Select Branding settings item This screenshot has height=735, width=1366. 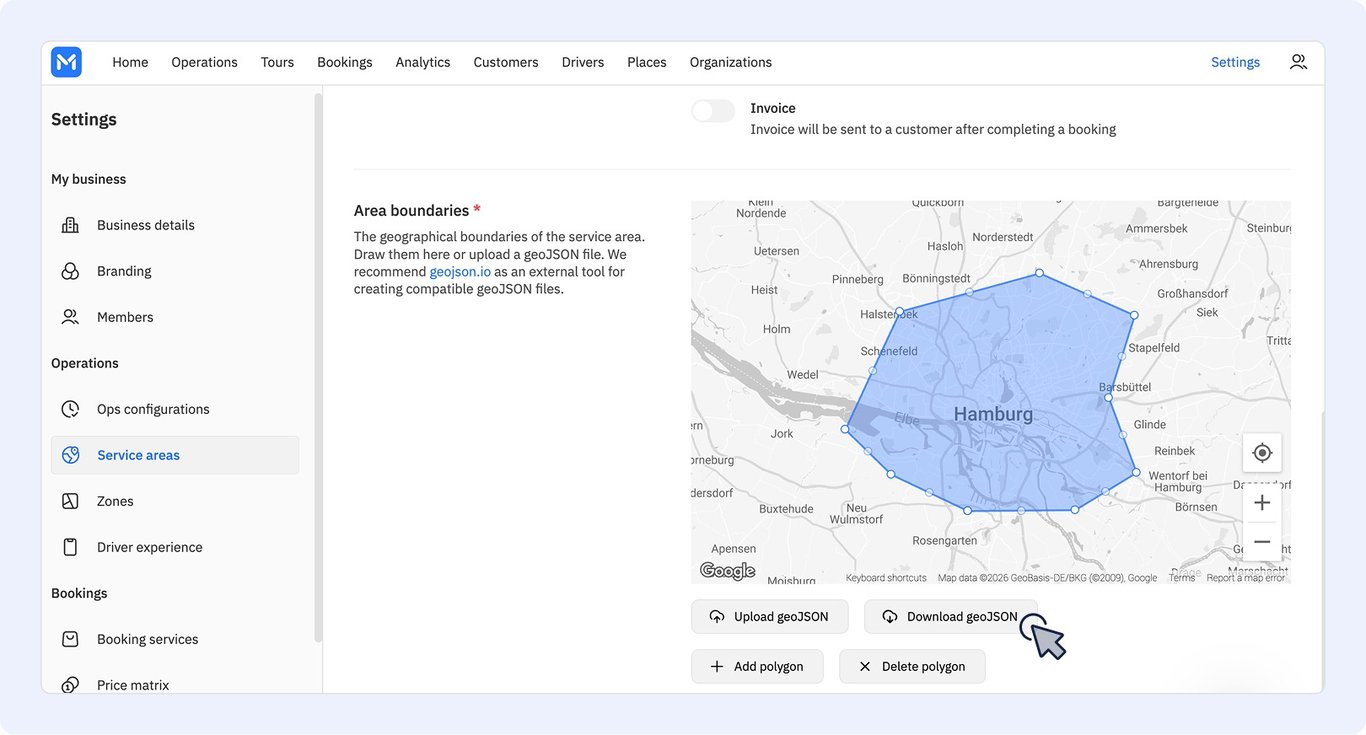click(175, 271)
